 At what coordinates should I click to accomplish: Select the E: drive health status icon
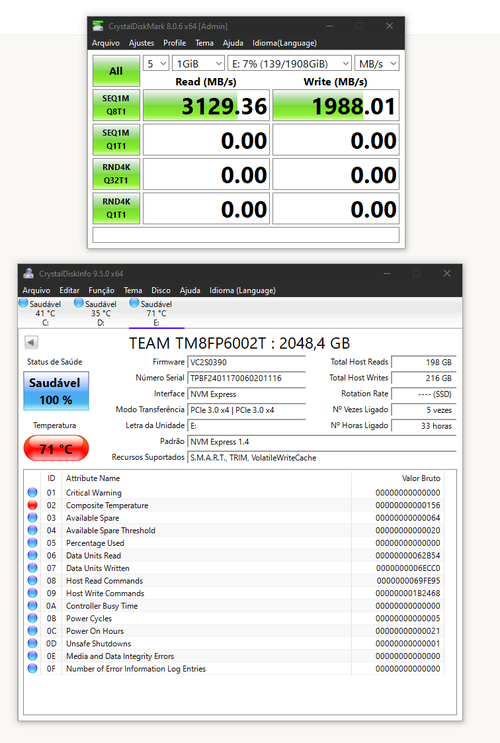pos(134,303)
